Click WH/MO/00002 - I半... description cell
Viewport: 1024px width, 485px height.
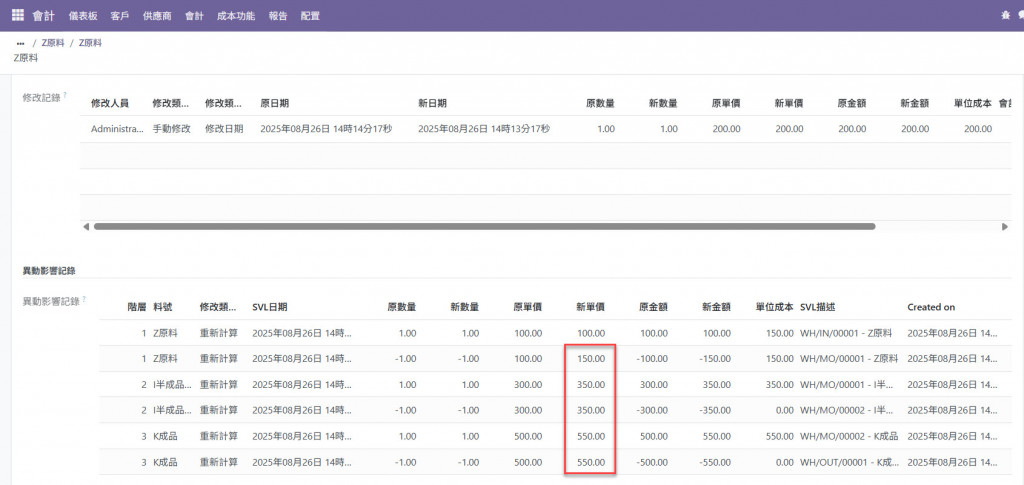pyautogui.click(x=847, y=411)
